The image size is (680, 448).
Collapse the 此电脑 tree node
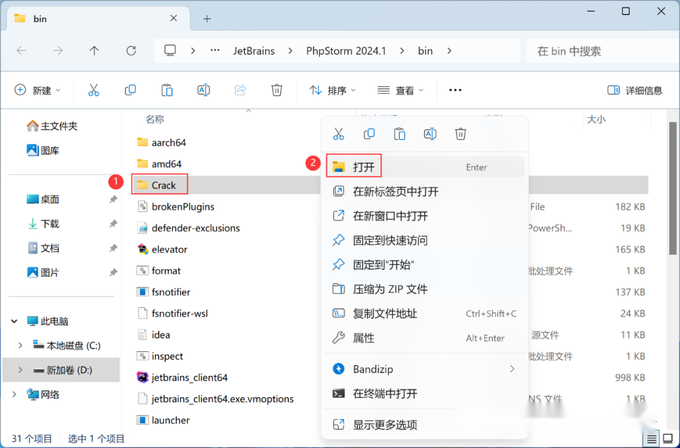(x=14, y=321)
